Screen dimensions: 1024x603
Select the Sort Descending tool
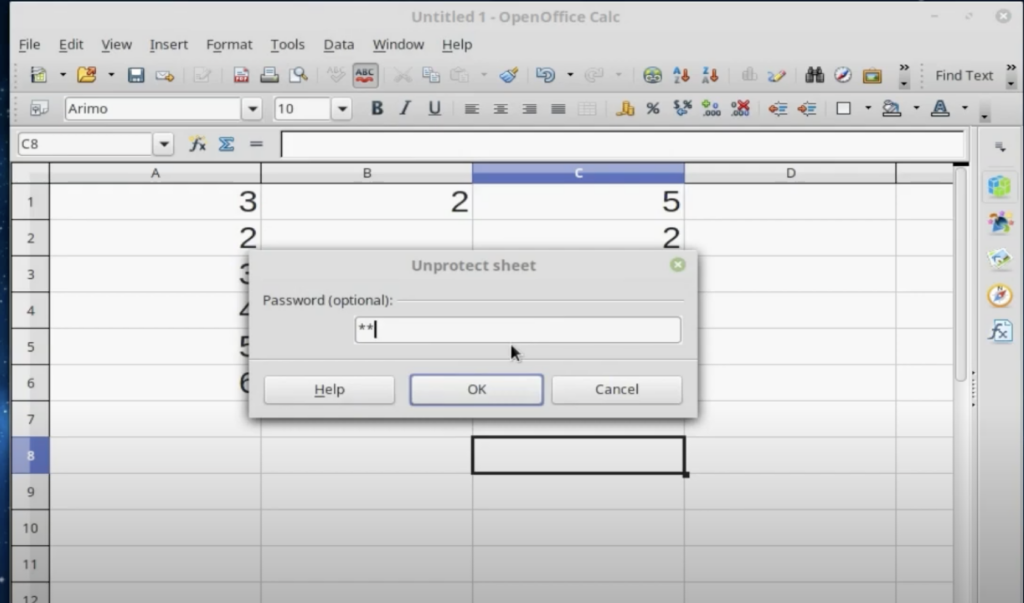[710, 75]
